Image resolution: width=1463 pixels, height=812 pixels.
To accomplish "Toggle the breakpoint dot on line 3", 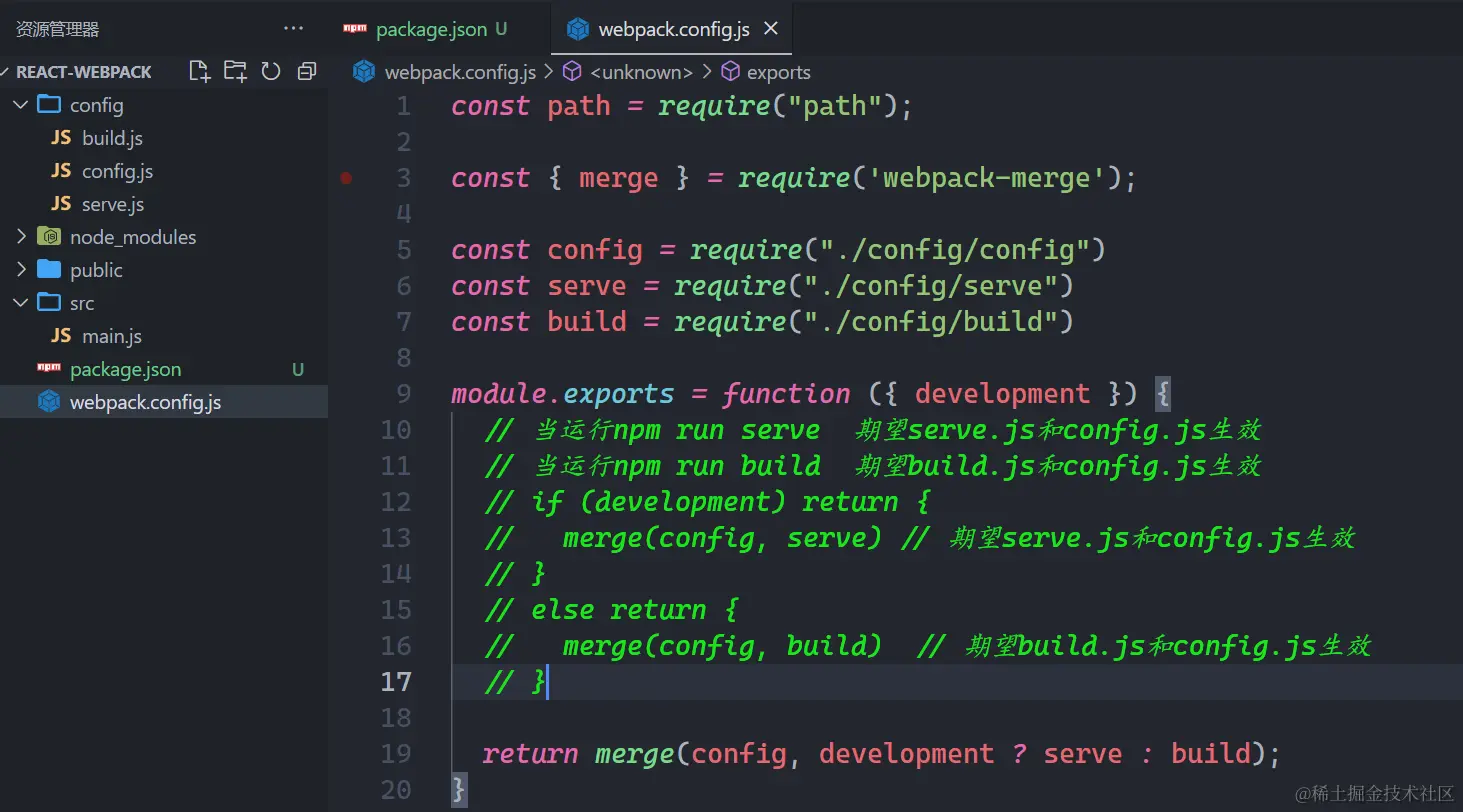I will pos(346,178).
